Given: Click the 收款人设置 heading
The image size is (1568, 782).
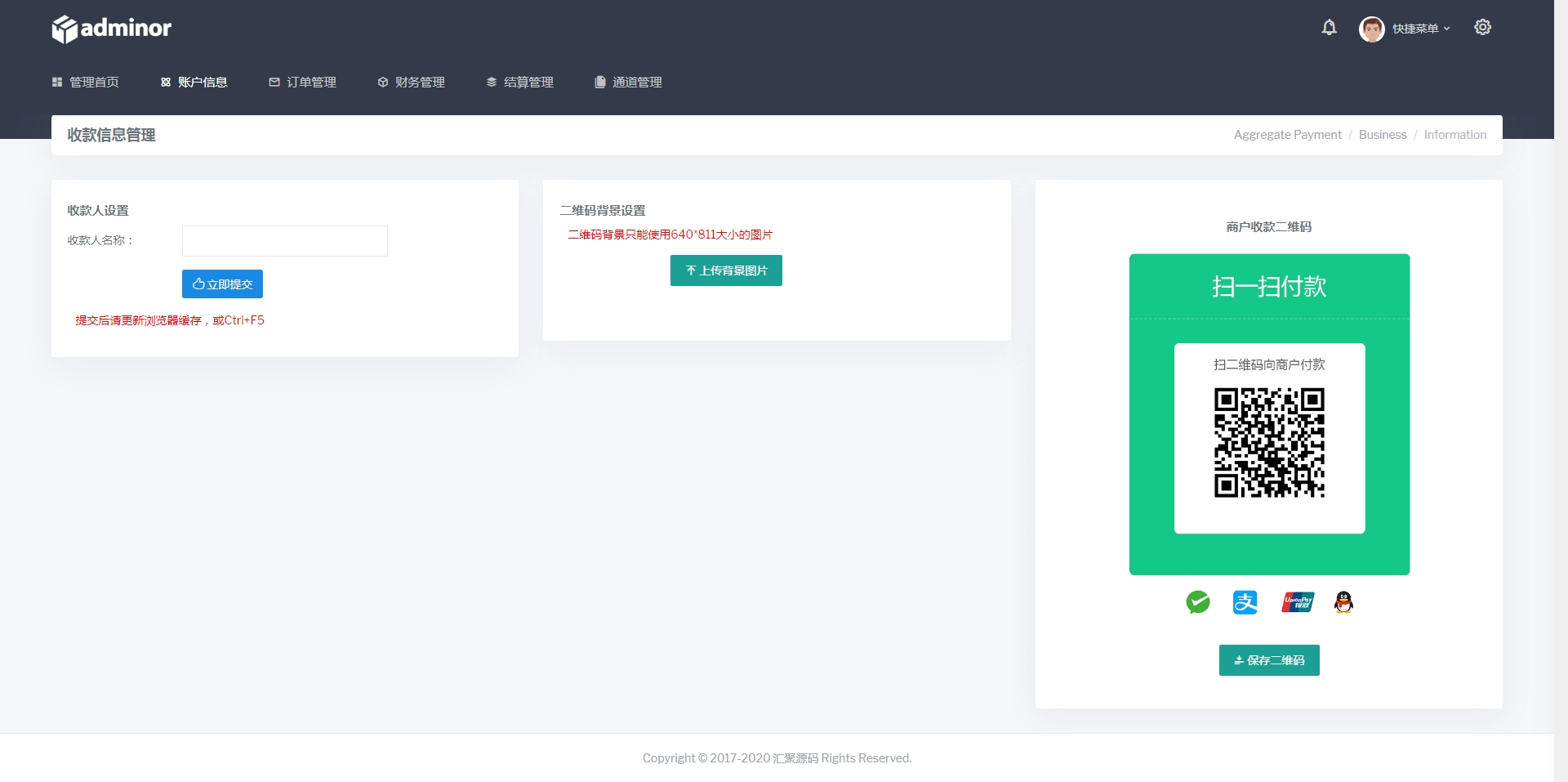Looking at the screenshot, I should coord(98,210).
